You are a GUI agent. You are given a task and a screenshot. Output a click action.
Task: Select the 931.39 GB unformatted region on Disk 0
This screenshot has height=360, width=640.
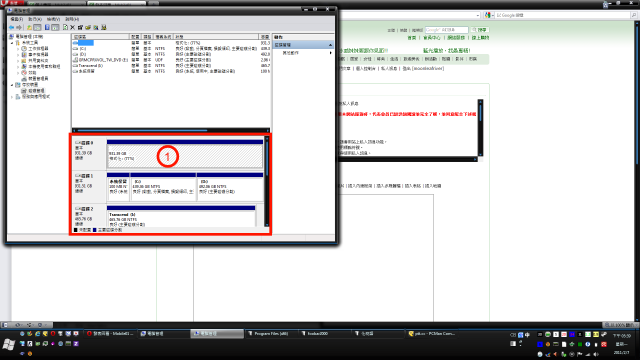point(185,153)
